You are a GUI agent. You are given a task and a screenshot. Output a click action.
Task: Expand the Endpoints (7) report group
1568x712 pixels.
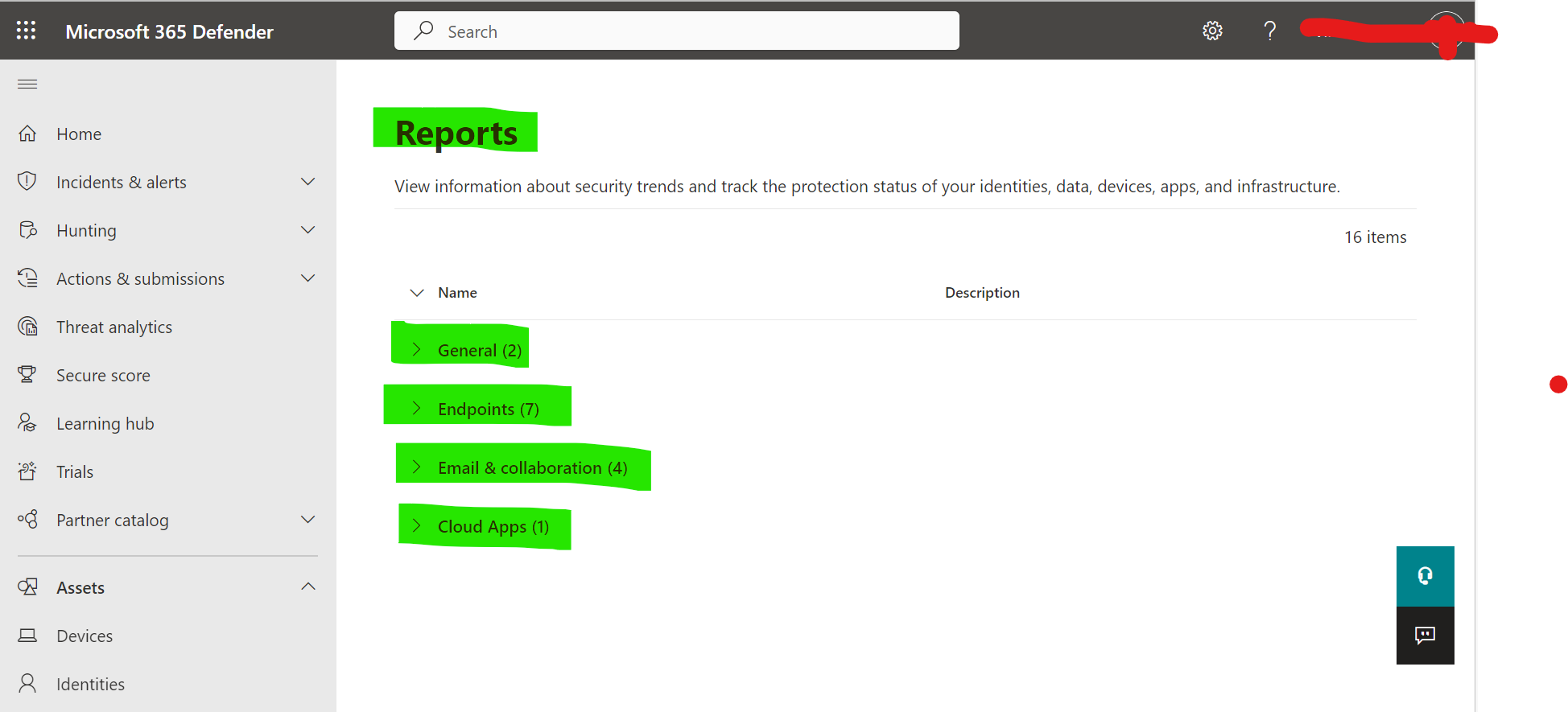pyautogui.click(x=417, y=408)
